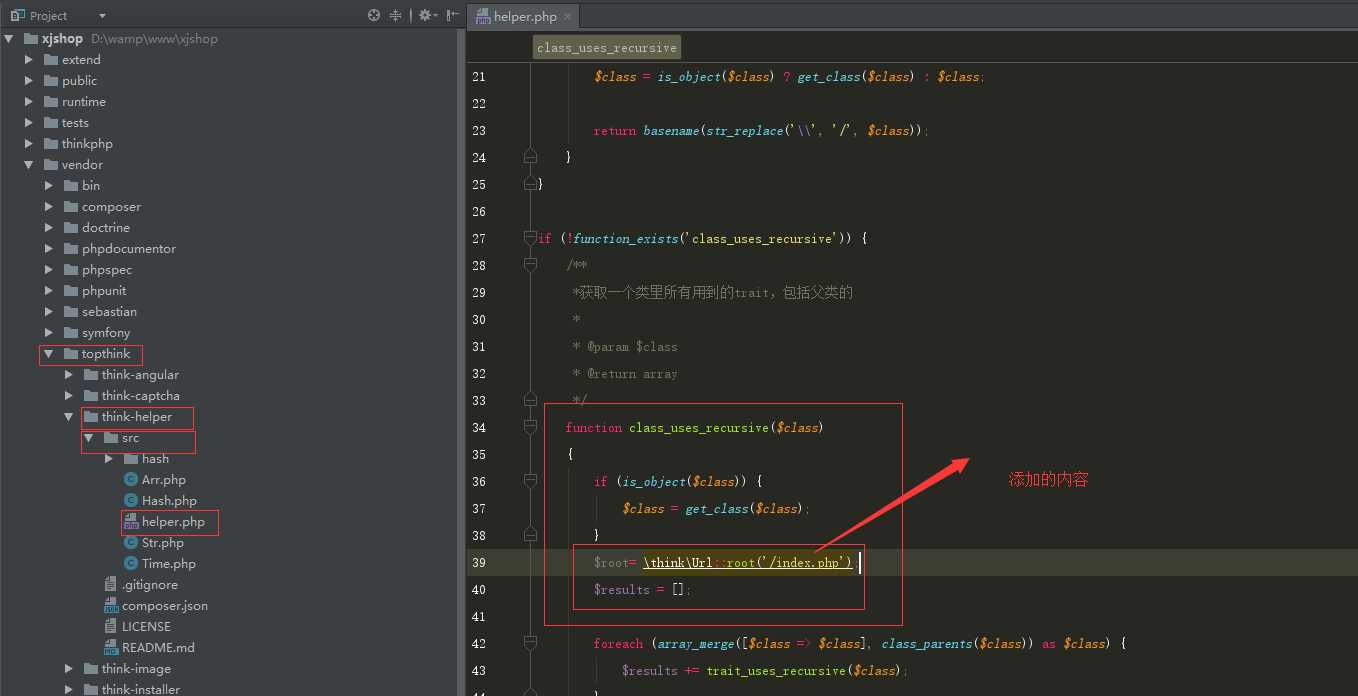Collapse the xjshop project root

pyautogui.click(x=9, y=39)
